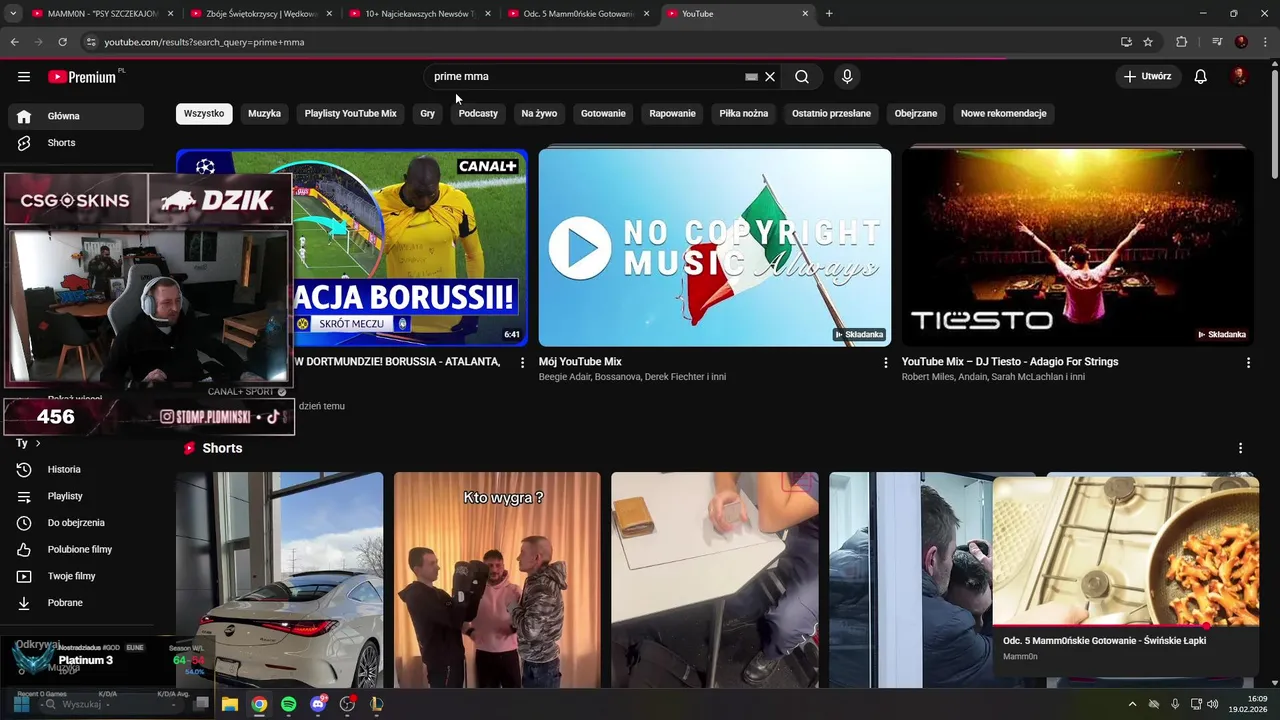
Task: Switch to Odc. 5 Mamm0ńskie Gotowanie tab
Action: (577, 14)
